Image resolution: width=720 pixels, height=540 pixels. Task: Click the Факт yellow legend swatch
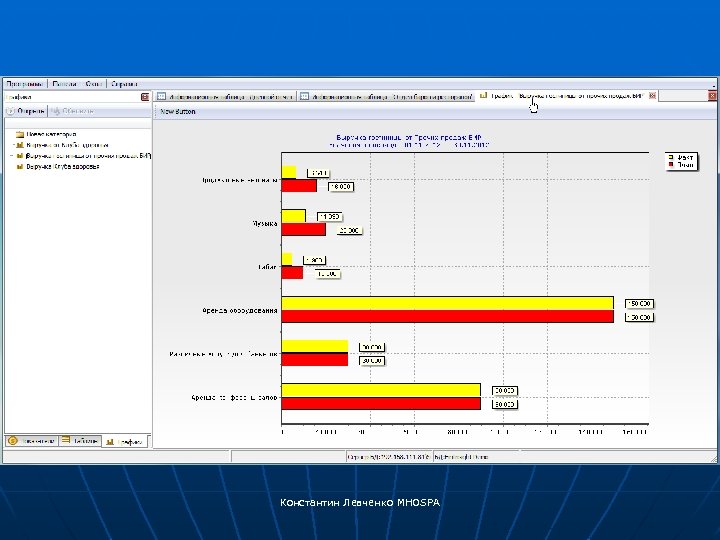[x=671, y=157]
